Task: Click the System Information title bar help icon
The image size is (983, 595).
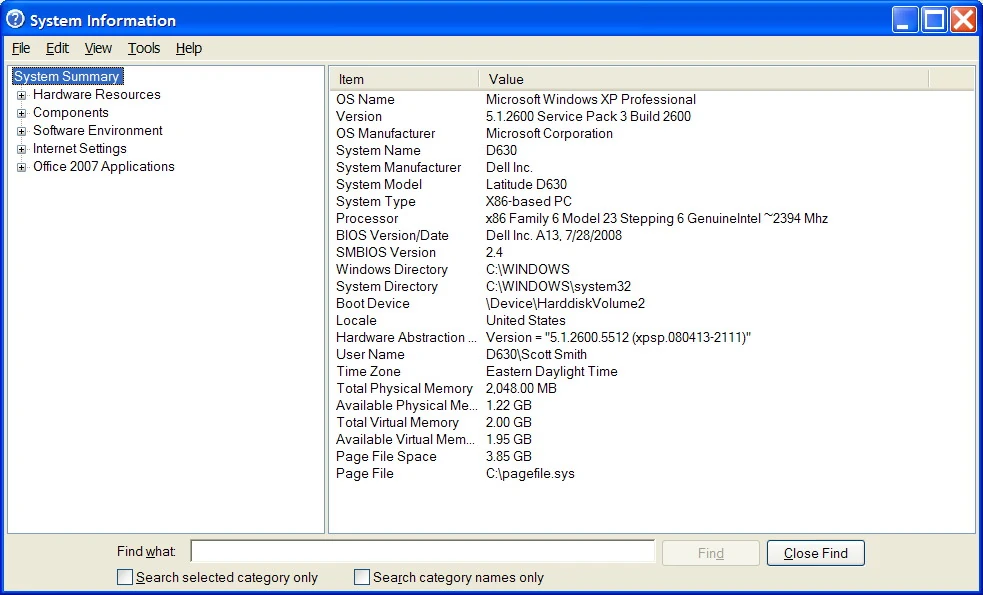Action: (15, 19)
